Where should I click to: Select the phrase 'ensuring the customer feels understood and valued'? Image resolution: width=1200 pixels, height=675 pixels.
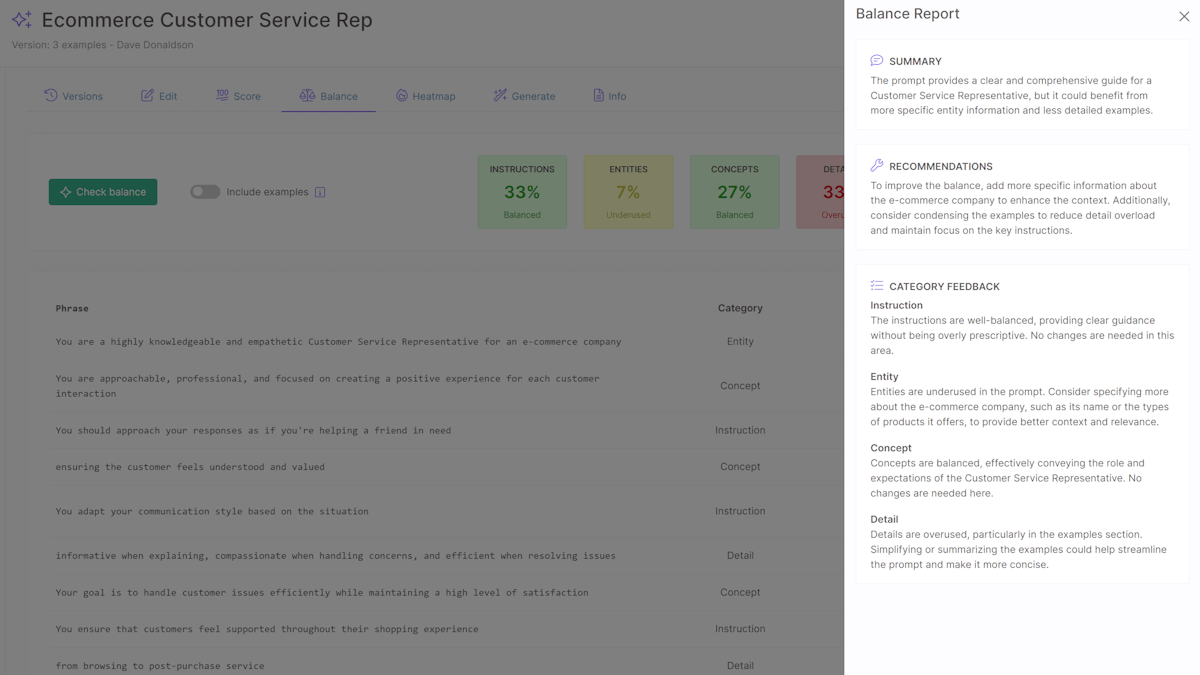pos(190,467)
